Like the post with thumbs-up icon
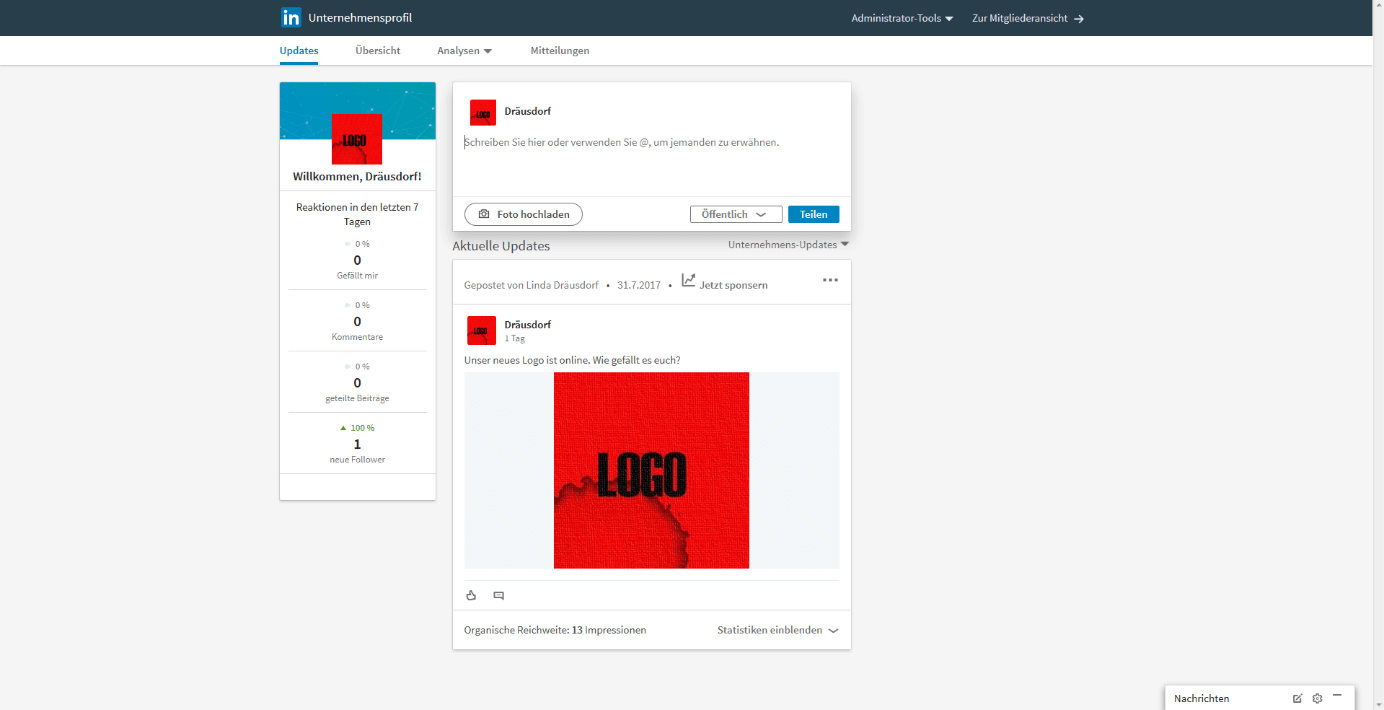 pos(471,595)
